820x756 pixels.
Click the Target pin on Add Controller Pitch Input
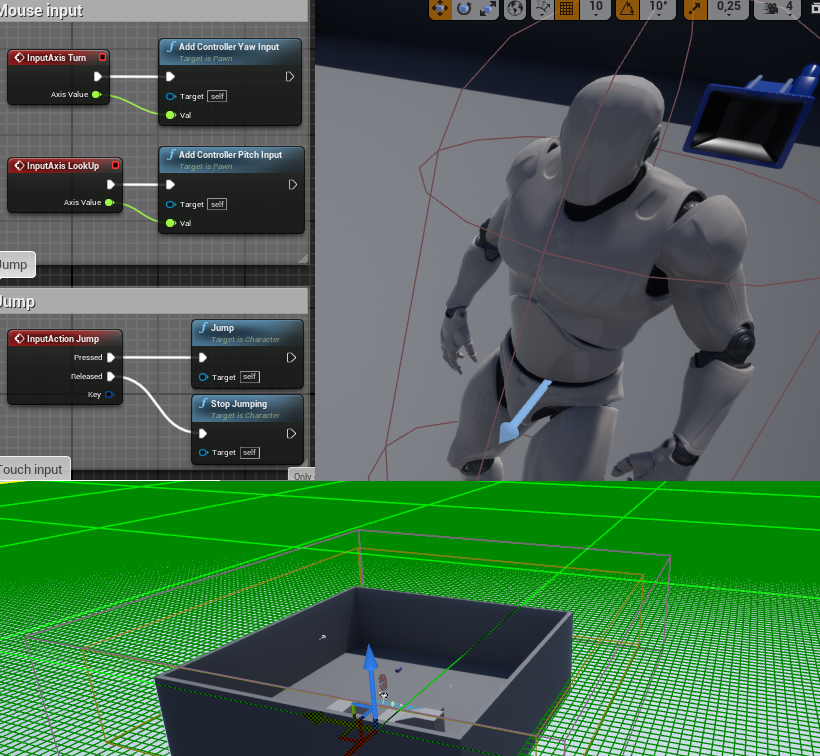point(170,204)
